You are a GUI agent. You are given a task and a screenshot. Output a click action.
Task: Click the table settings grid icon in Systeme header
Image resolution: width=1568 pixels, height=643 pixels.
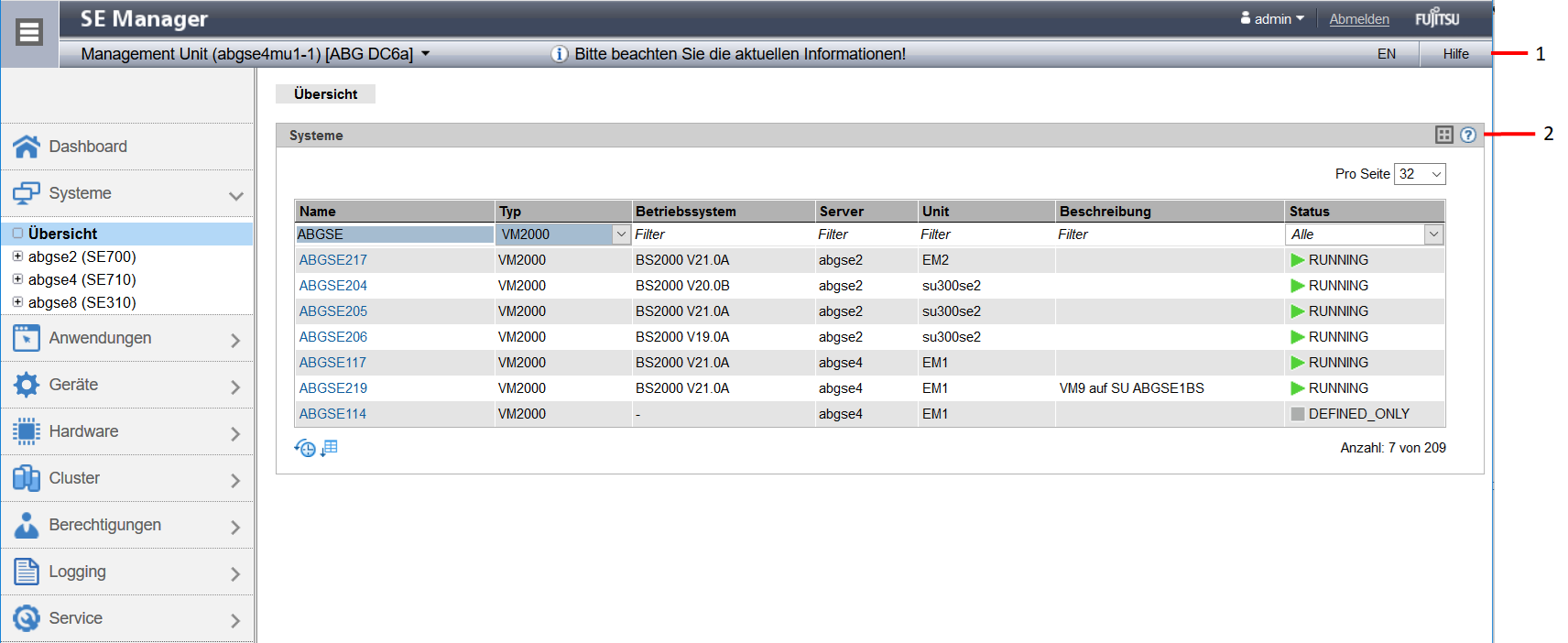1444,135
